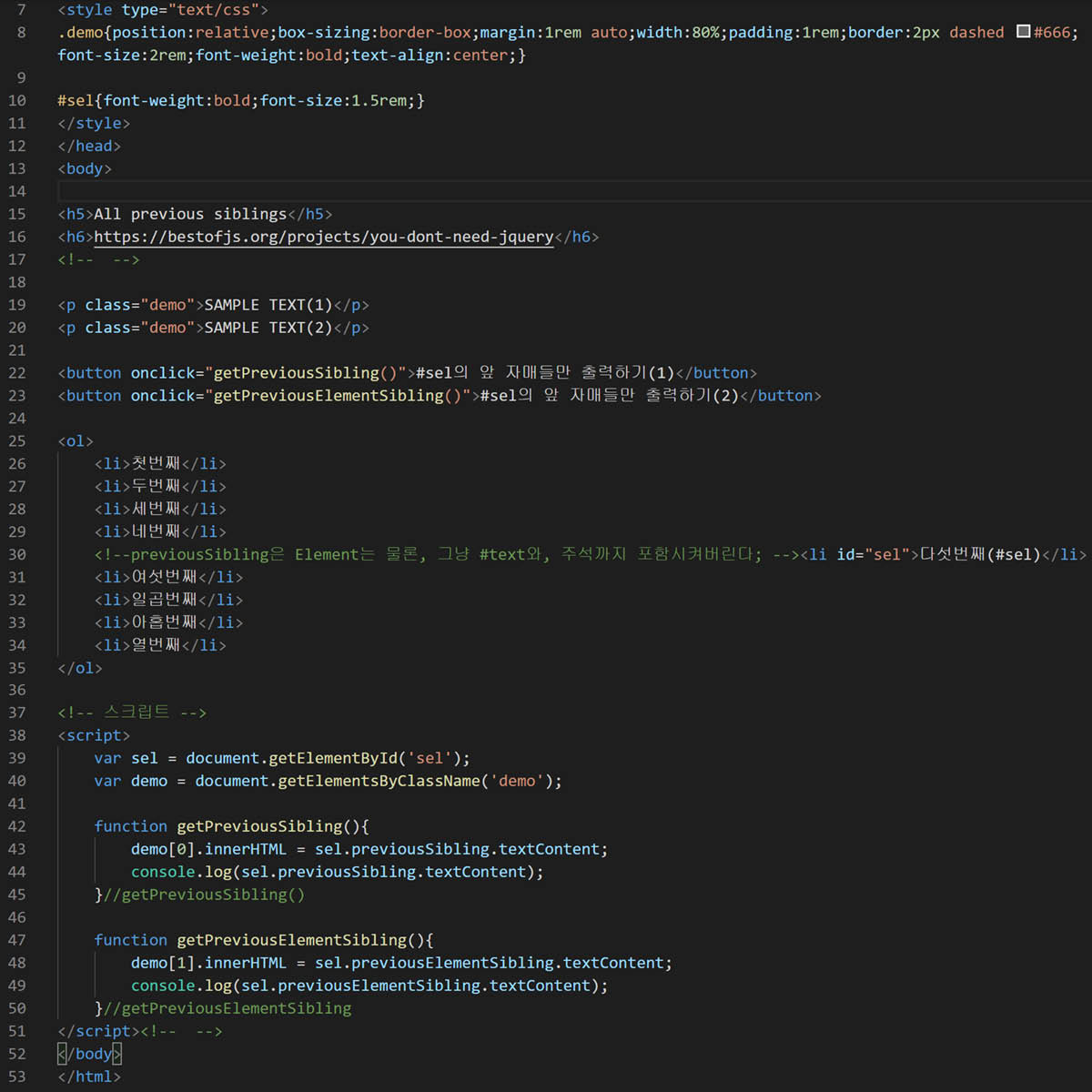1092x1092 pixels.
Task: Click the "첫번째" list item text
Action: click(x=156, y=464)
